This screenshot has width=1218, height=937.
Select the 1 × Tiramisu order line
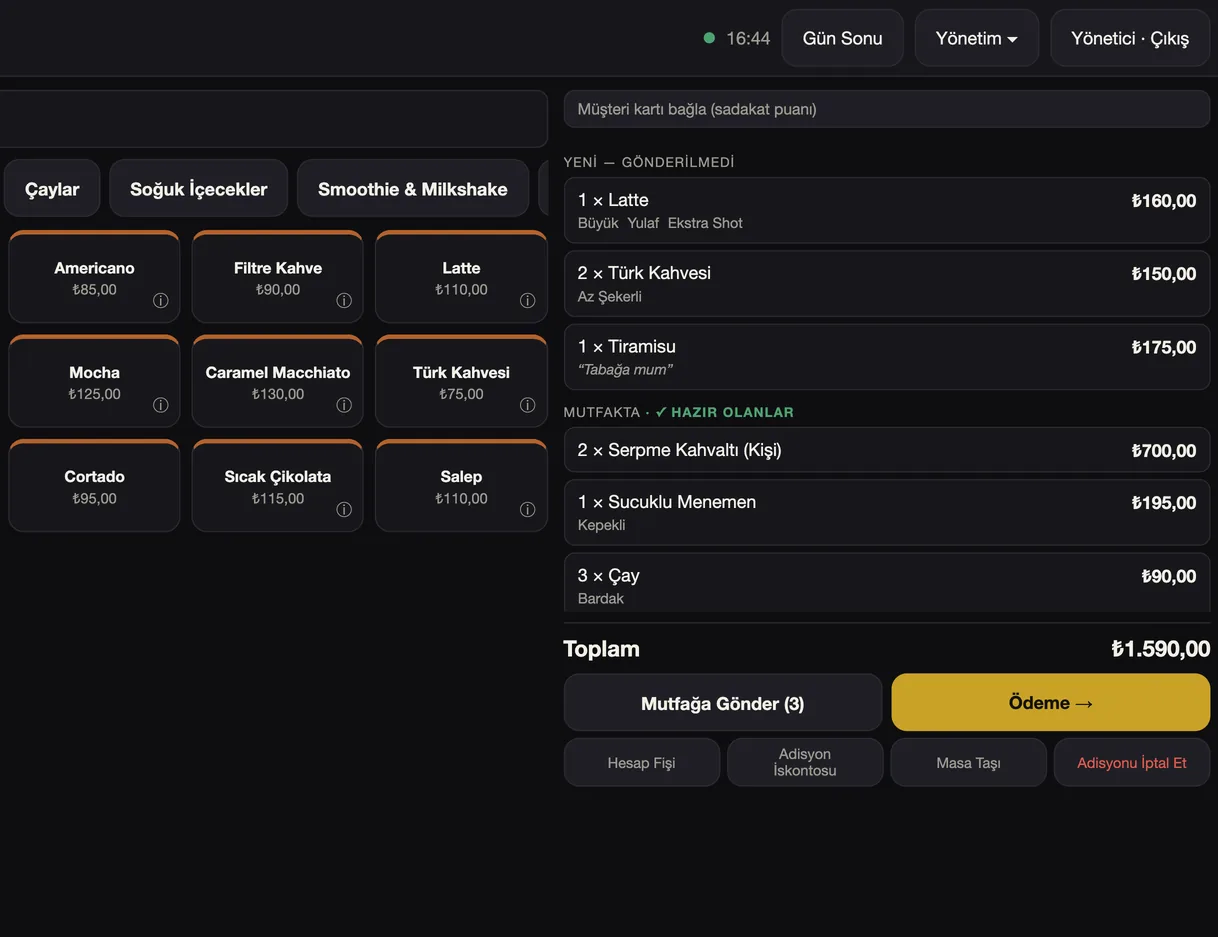887,357
